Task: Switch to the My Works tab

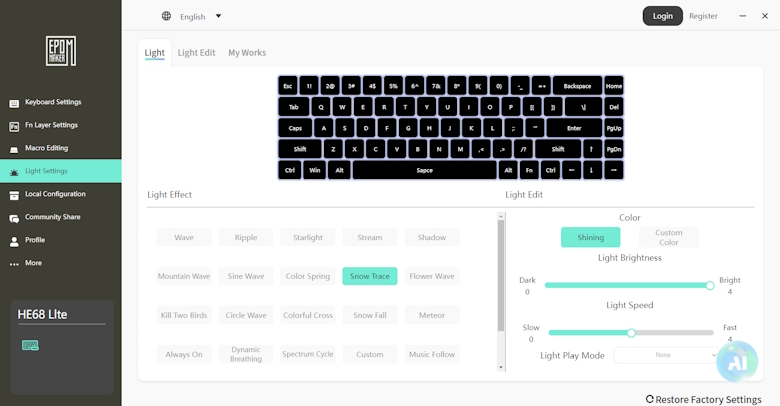Action: [x=247, y=52]
